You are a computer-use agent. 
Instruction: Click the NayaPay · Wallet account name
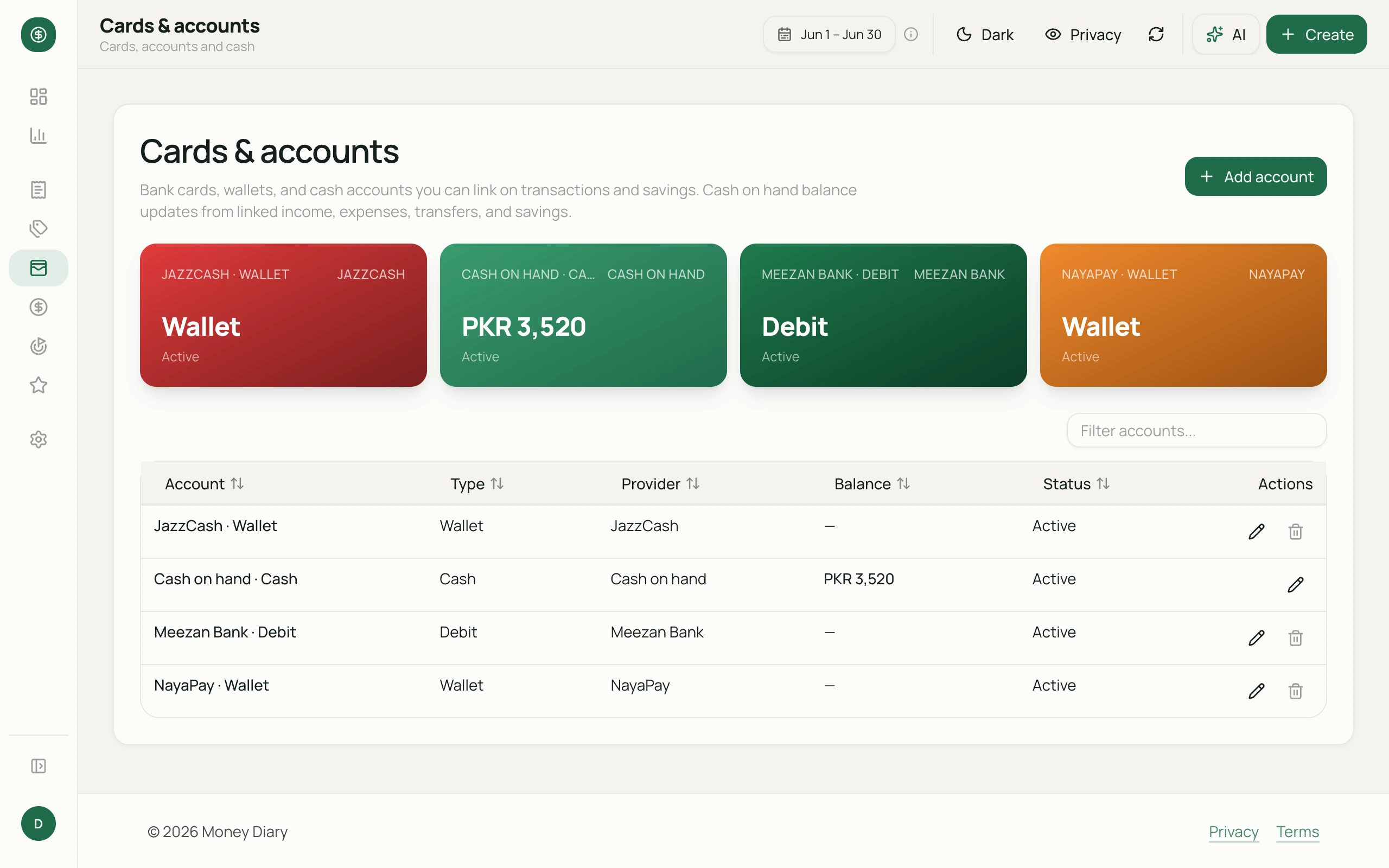click(211, 685)
